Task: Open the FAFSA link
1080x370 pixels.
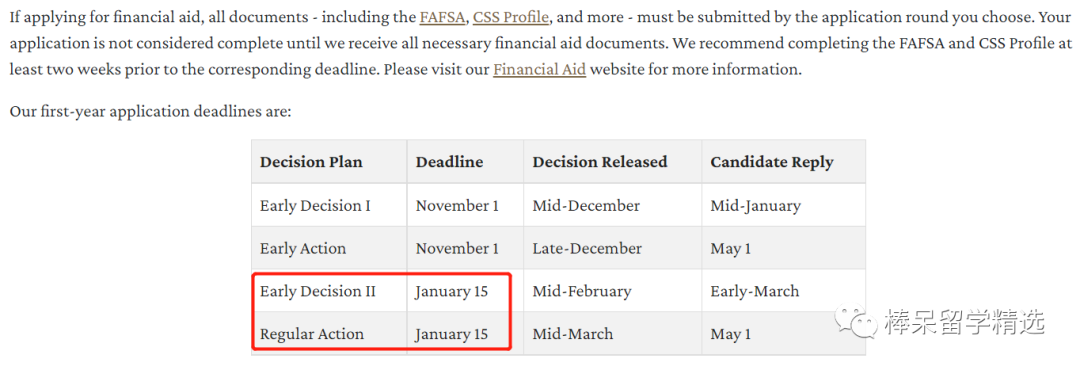Action: pyautogui.click(x=442, y=17)
